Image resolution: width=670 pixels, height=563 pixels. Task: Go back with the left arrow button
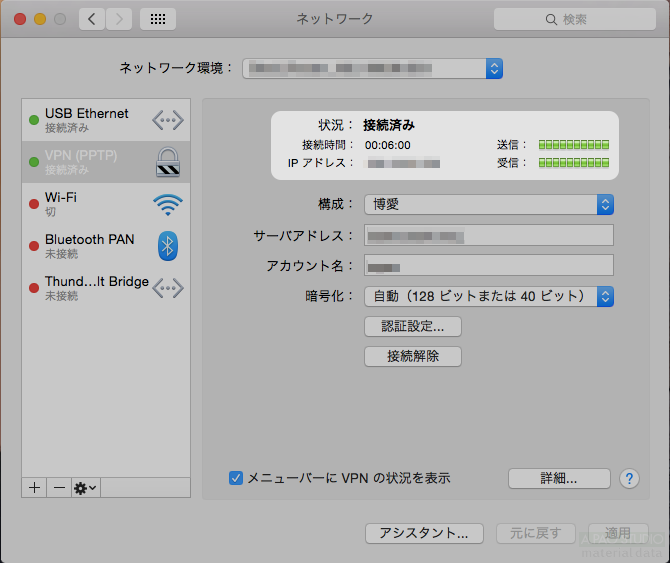[x=92, y=19]
